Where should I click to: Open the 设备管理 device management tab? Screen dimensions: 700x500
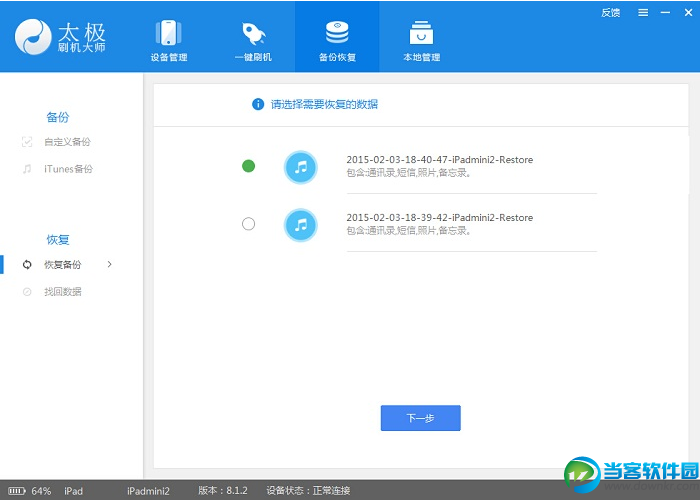(x=168, y=40)
